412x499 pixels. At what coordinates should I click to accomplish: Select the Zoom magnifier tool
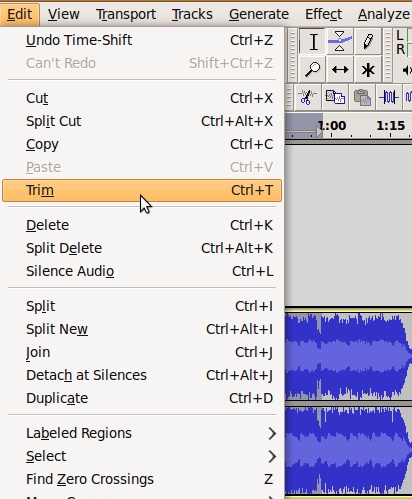pyautogui.click(x=312, y=70)
